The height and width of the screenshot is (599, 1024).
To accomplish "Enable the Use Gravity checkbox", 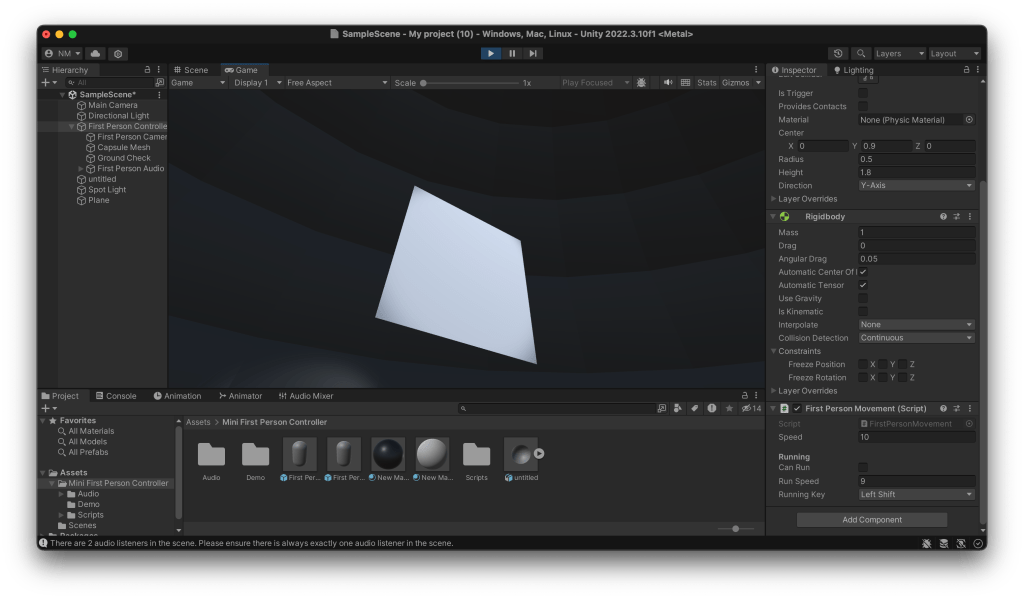I will pyautogui.click(x=863, y=298).
